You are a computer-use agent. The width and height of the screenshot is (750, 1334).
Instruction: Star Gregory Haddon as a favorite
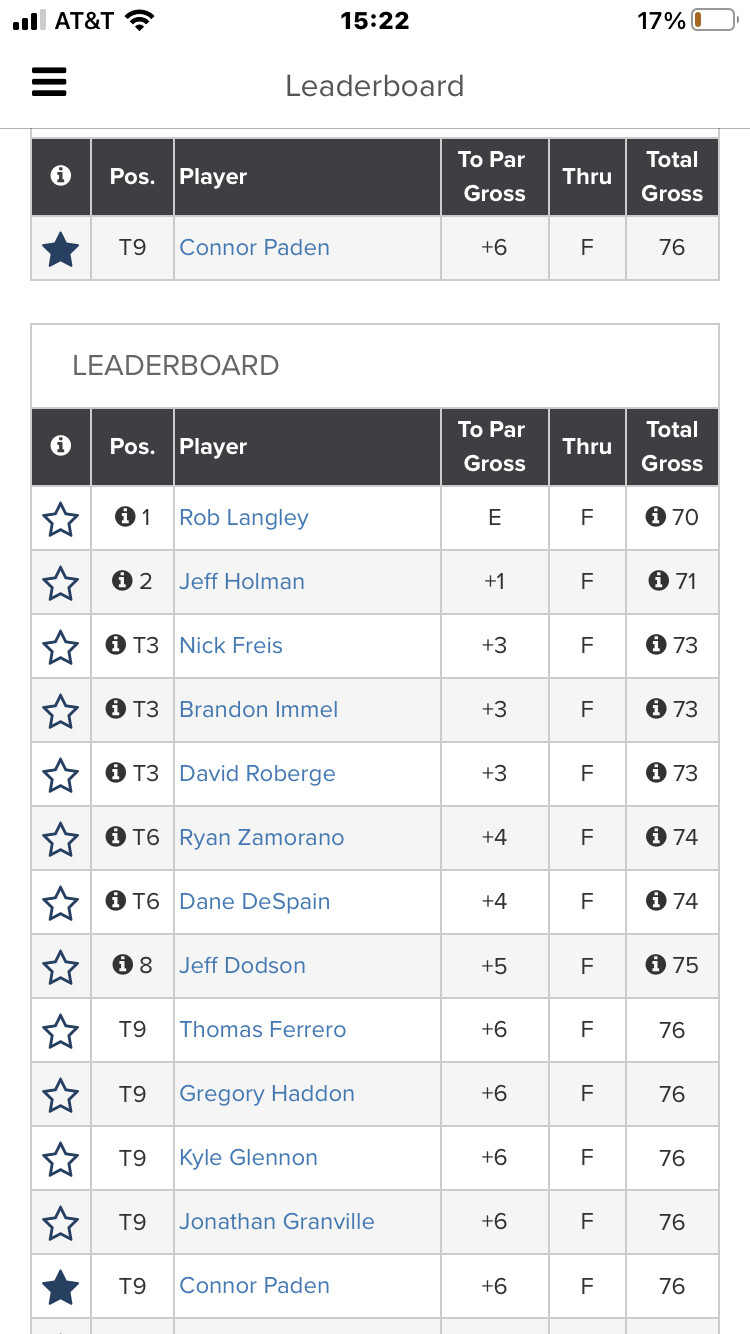61,1095
